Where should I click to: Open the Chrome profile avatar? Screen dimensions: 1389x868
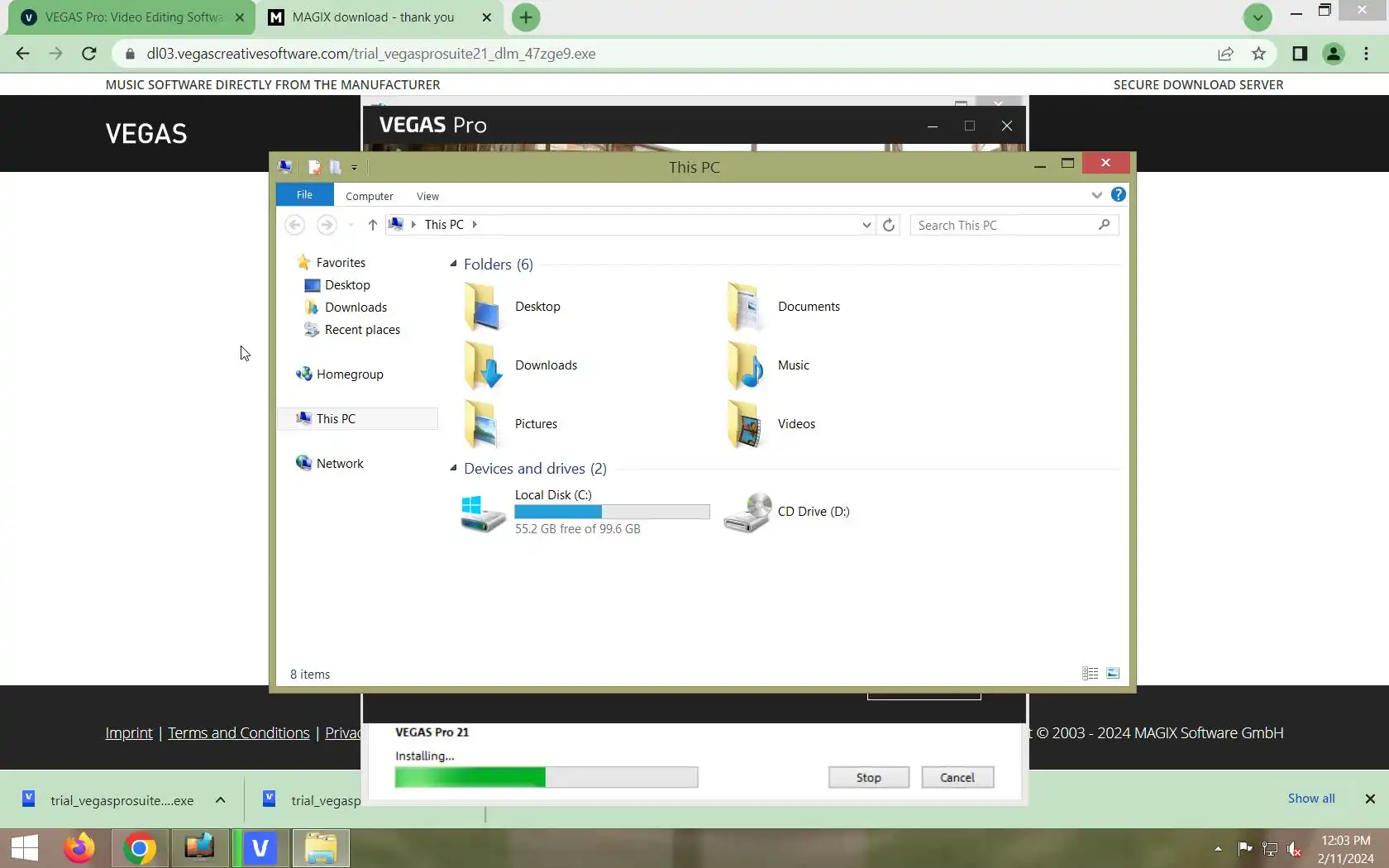(1334, 54)
